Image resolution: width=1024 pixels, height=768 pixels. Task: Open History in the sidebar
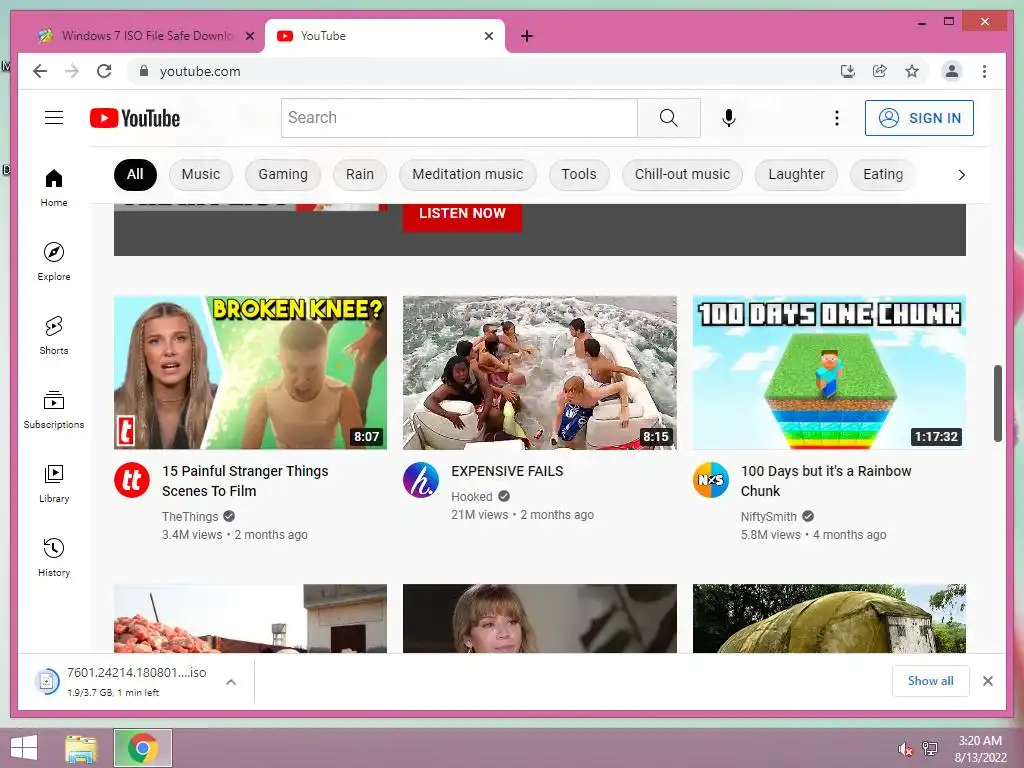click(54, 558)
